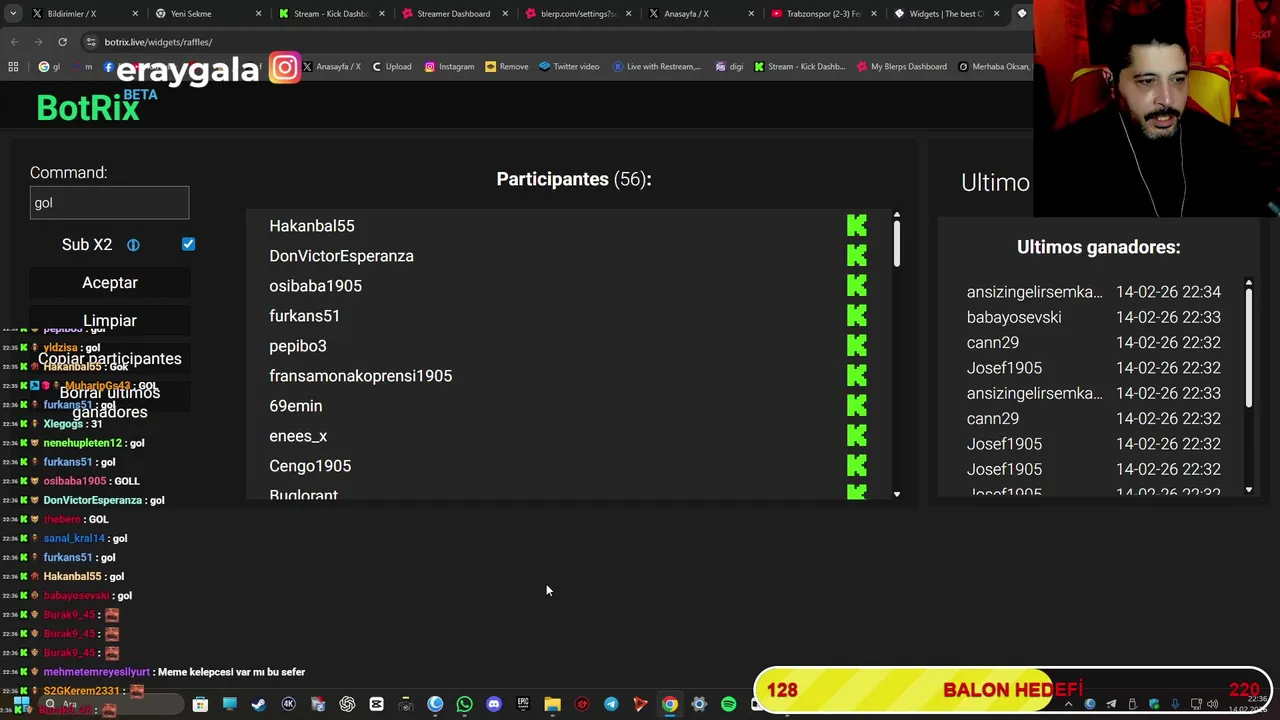1280x720 pixels.
Task: Click the participants list scrollbar thumb
Action: click(x=897, y=243)
